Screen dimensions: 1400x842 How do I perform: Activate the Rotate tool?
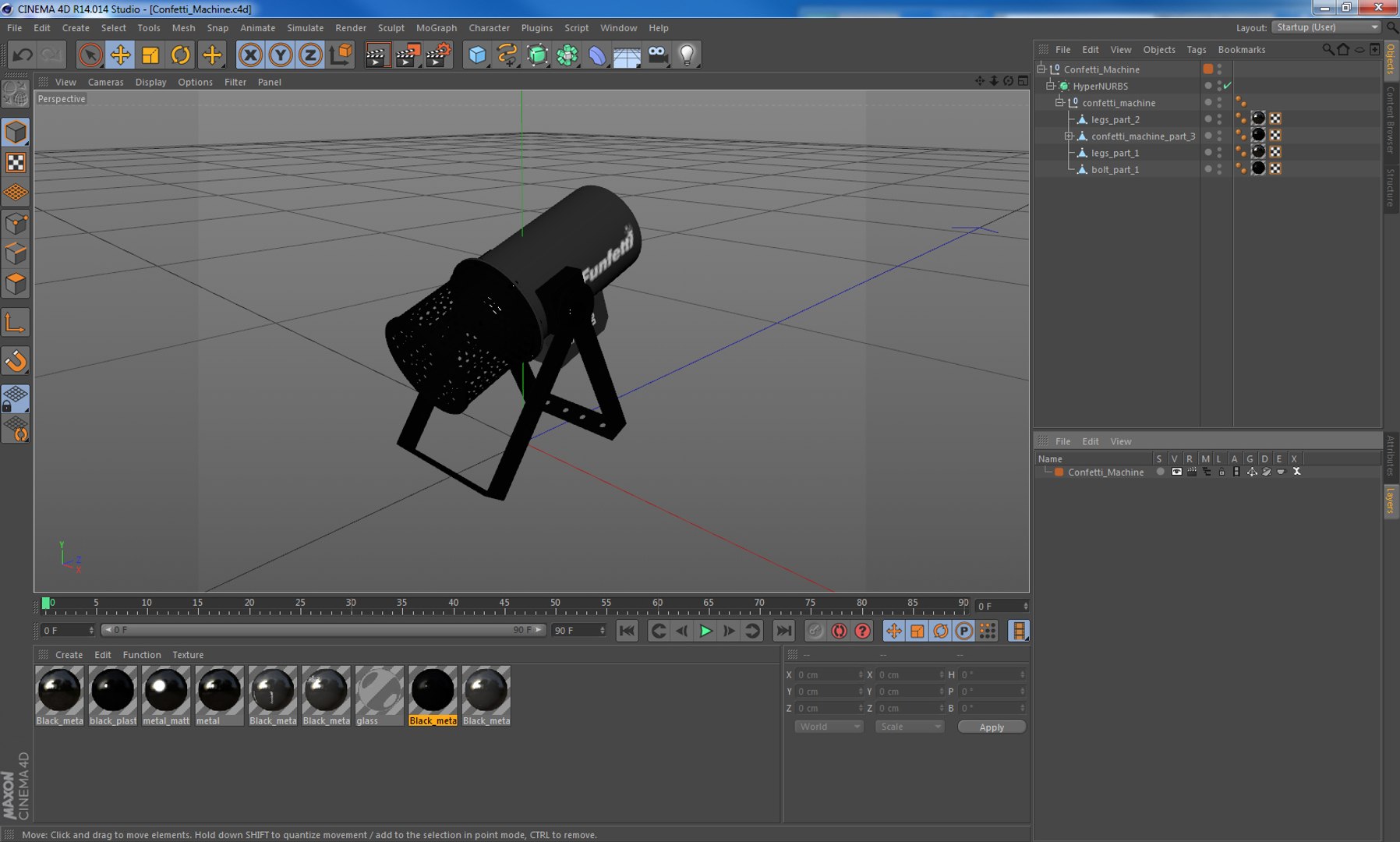point(181,55)
